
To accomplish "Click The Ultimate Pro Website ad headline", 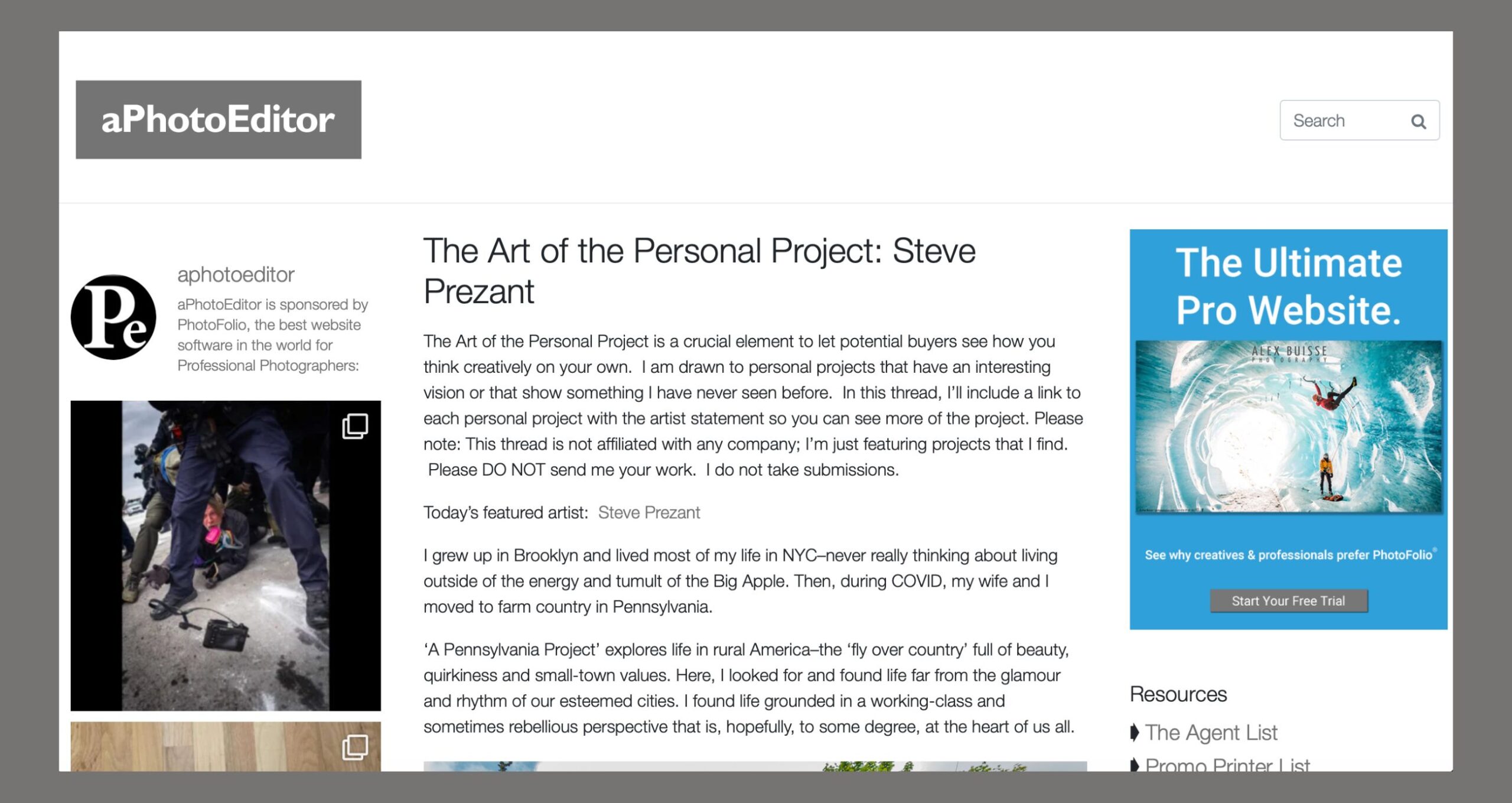I will [x=1288, y=286].
